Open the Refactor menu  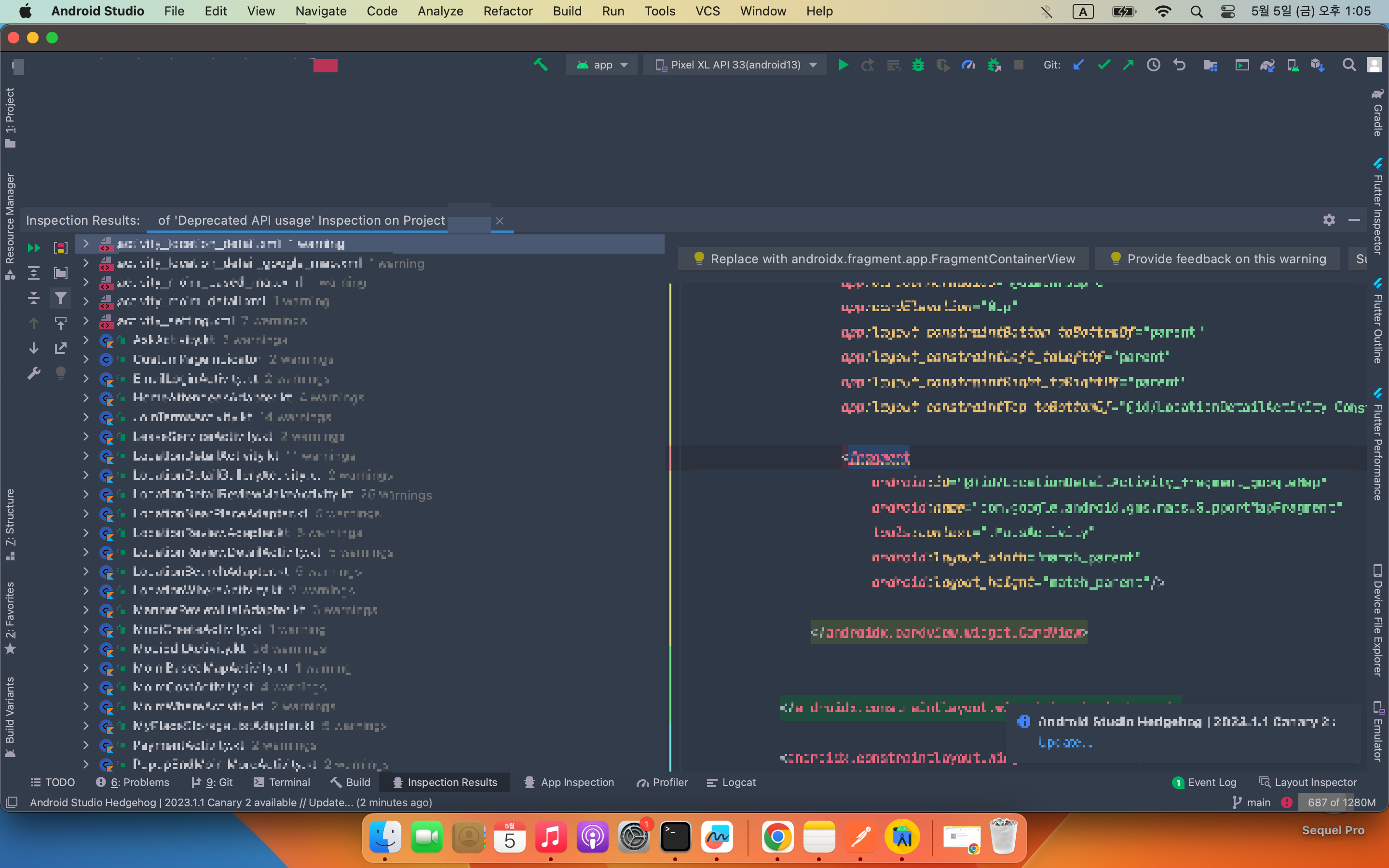pos(507,11)
